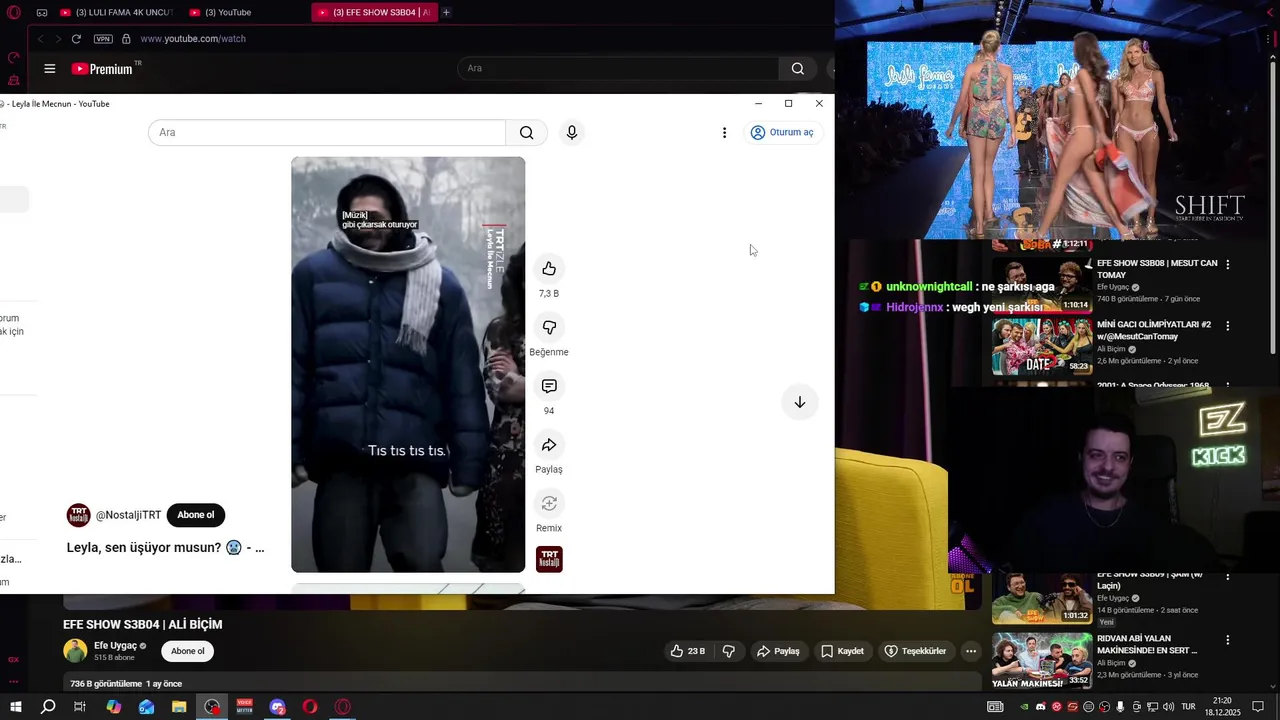Adjust volume via the tray speaker icon
1280x720 pixels.
[1169, 707]
